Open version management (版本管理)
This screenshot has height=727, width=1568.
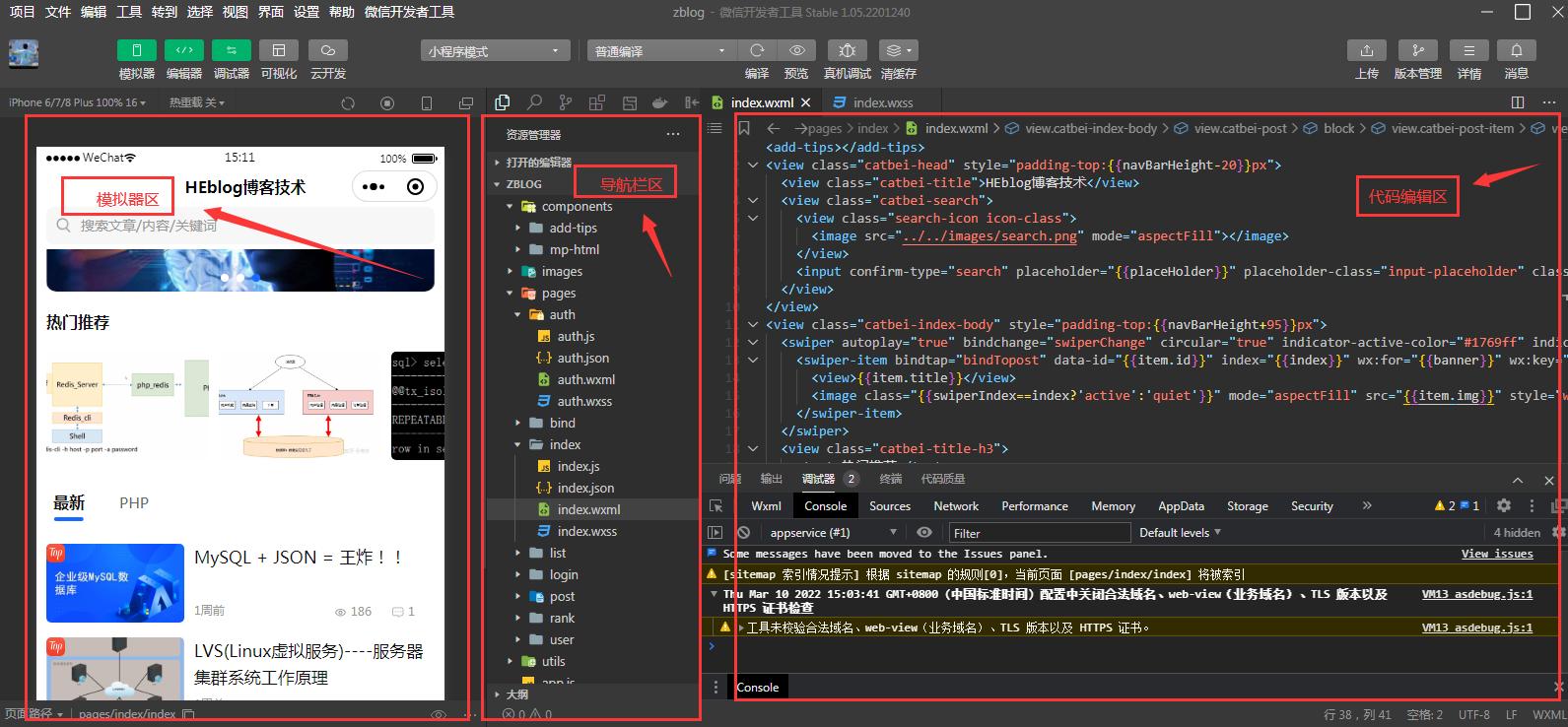click(x=1418, y=50)
